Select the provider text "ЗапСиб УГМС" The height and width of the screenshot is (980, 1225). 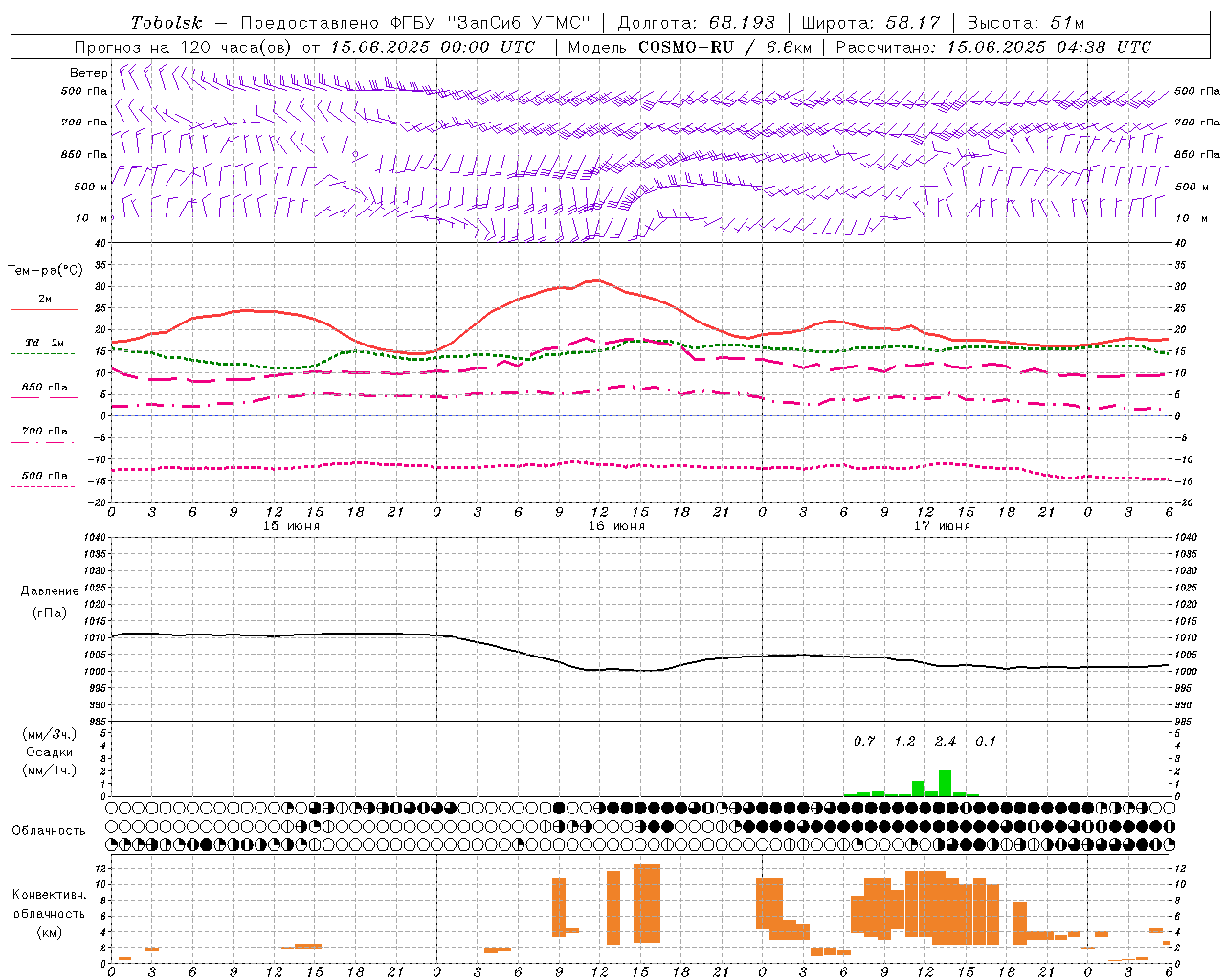click(520, 23)
